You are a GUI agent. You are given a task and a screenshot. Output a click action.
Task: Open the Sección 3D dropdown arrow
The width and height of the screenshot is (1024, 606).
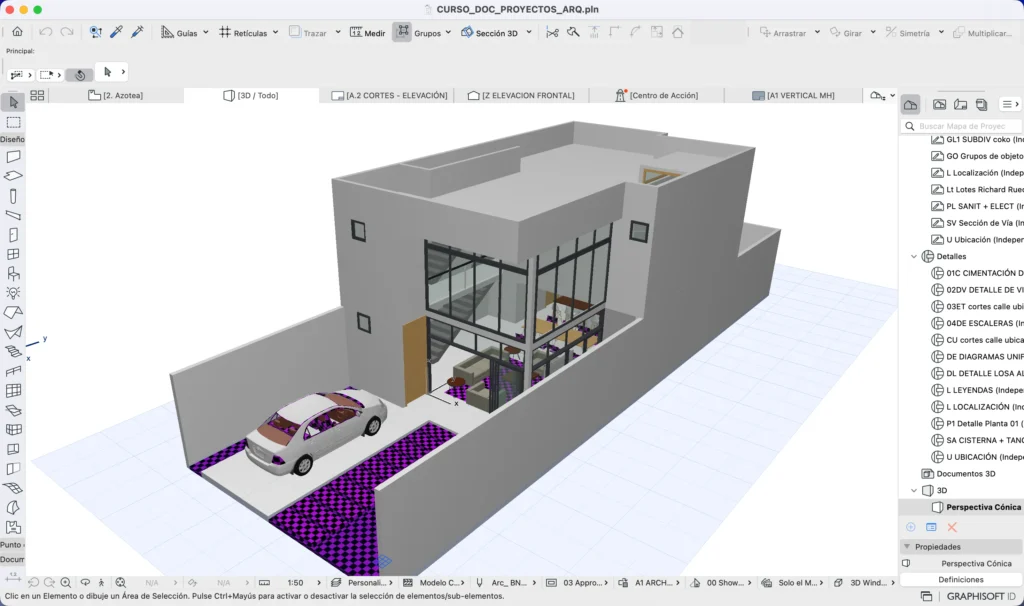[x=529, y=32]
